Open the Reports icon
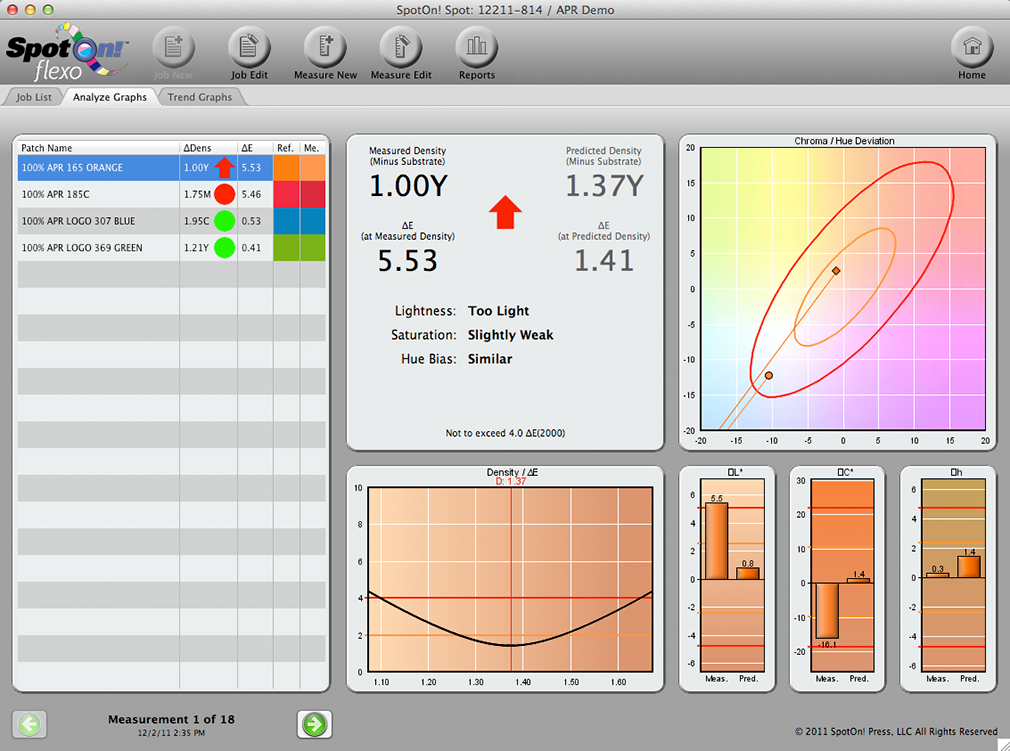 (x=477, y=48)
